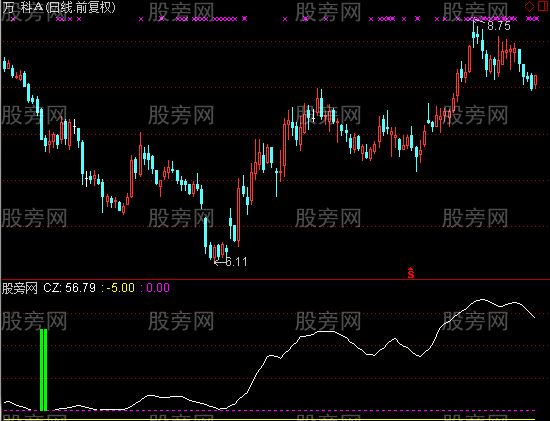The height and width of the screenshot is (421, 550).
Task: Click the high price label 8.75
Action: [x=499, y=26]
